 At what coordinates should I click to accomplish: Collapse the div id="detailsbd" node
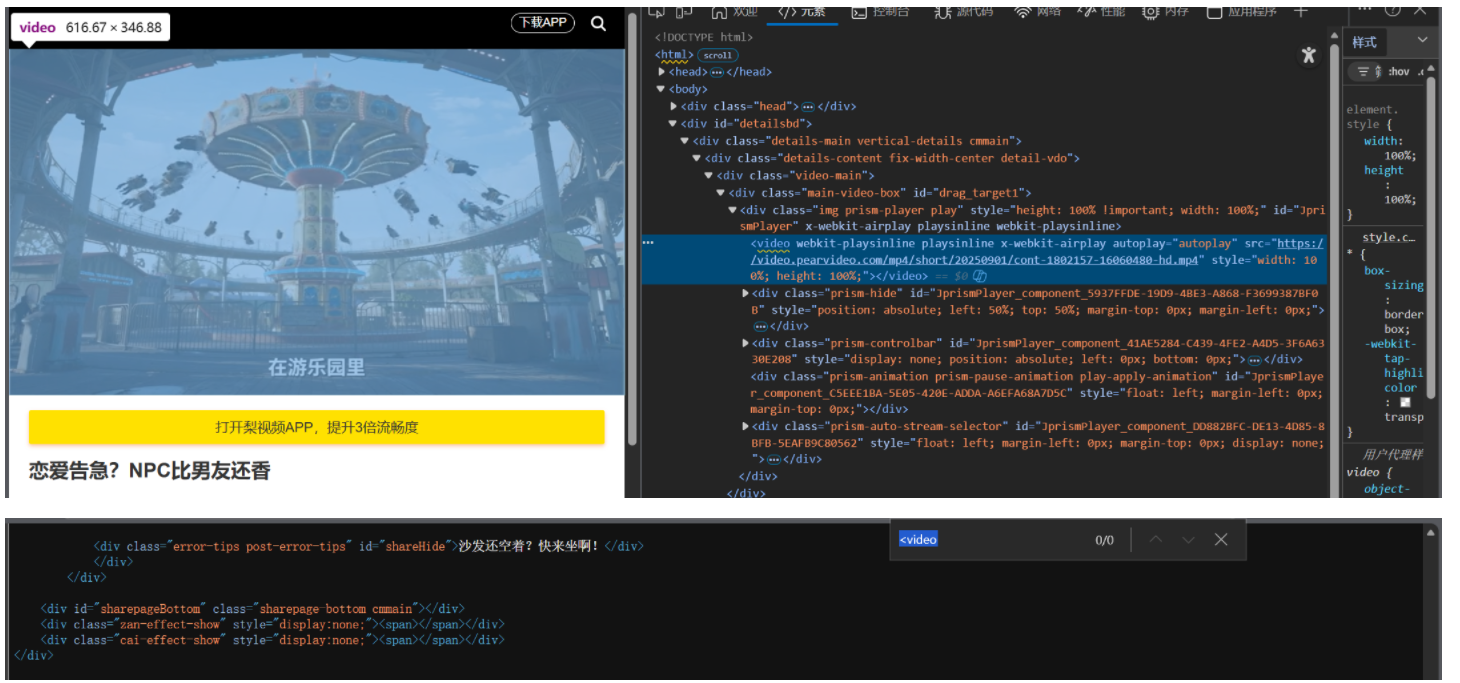[674, 123]
